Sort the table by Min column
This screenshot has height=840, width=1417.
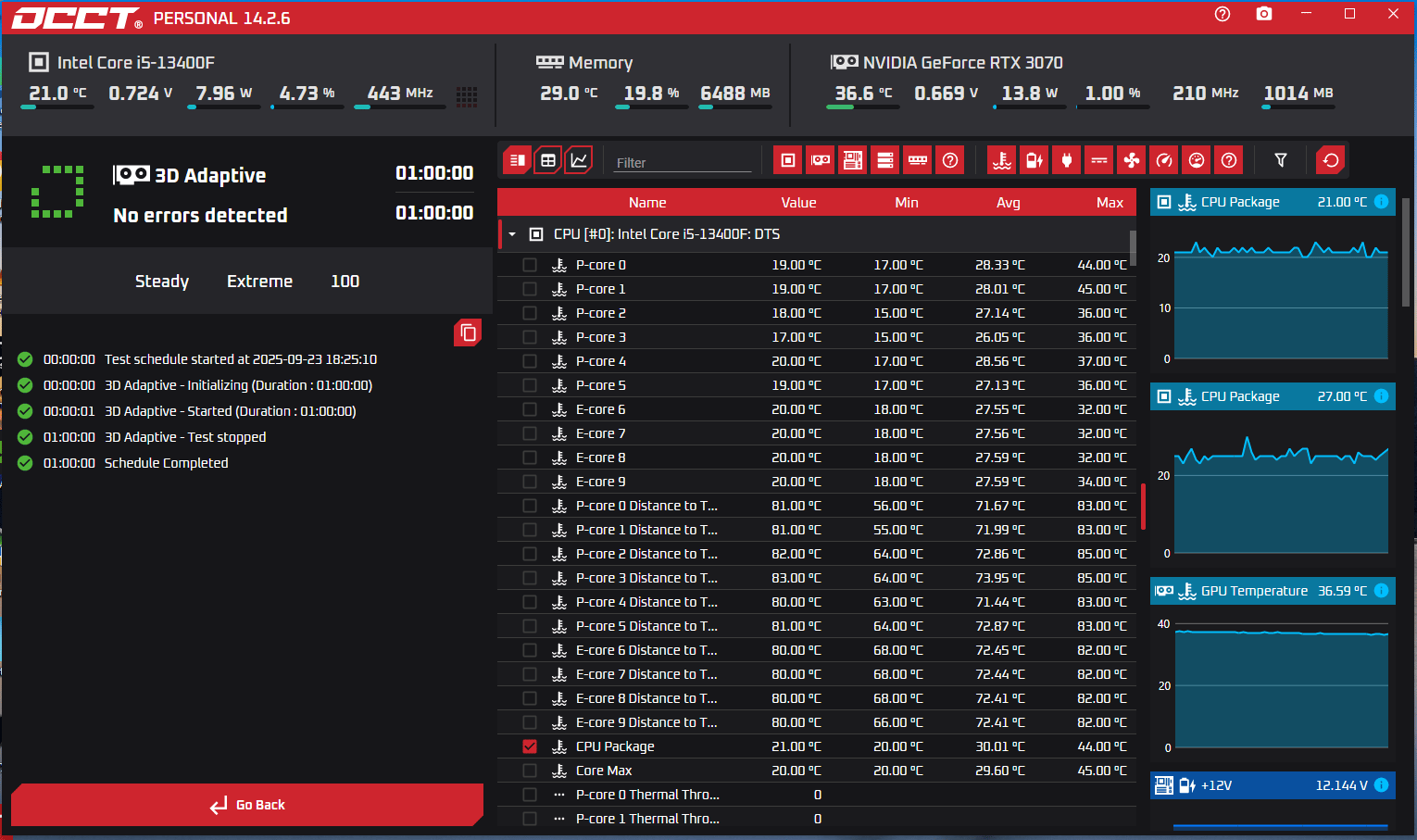(x=907, y=203)
